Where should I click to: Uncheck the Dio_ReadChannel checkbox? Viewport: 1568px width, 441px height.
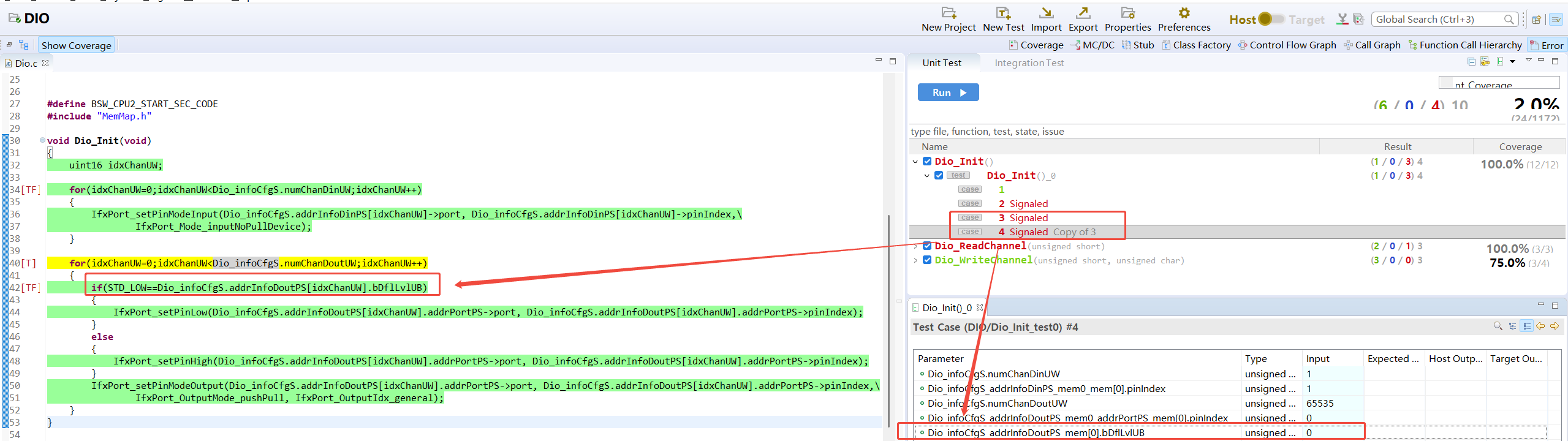pyautogui.click(x=927, y=246)
